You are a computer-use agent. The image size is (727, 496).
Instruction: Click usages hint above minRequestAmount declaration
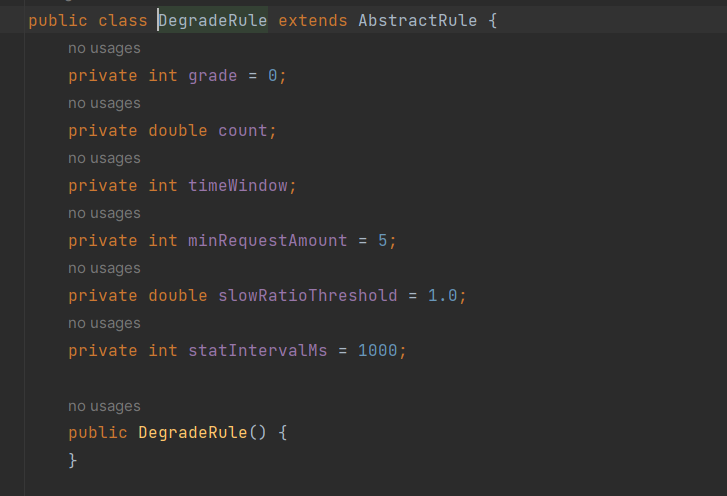[104, 213]
